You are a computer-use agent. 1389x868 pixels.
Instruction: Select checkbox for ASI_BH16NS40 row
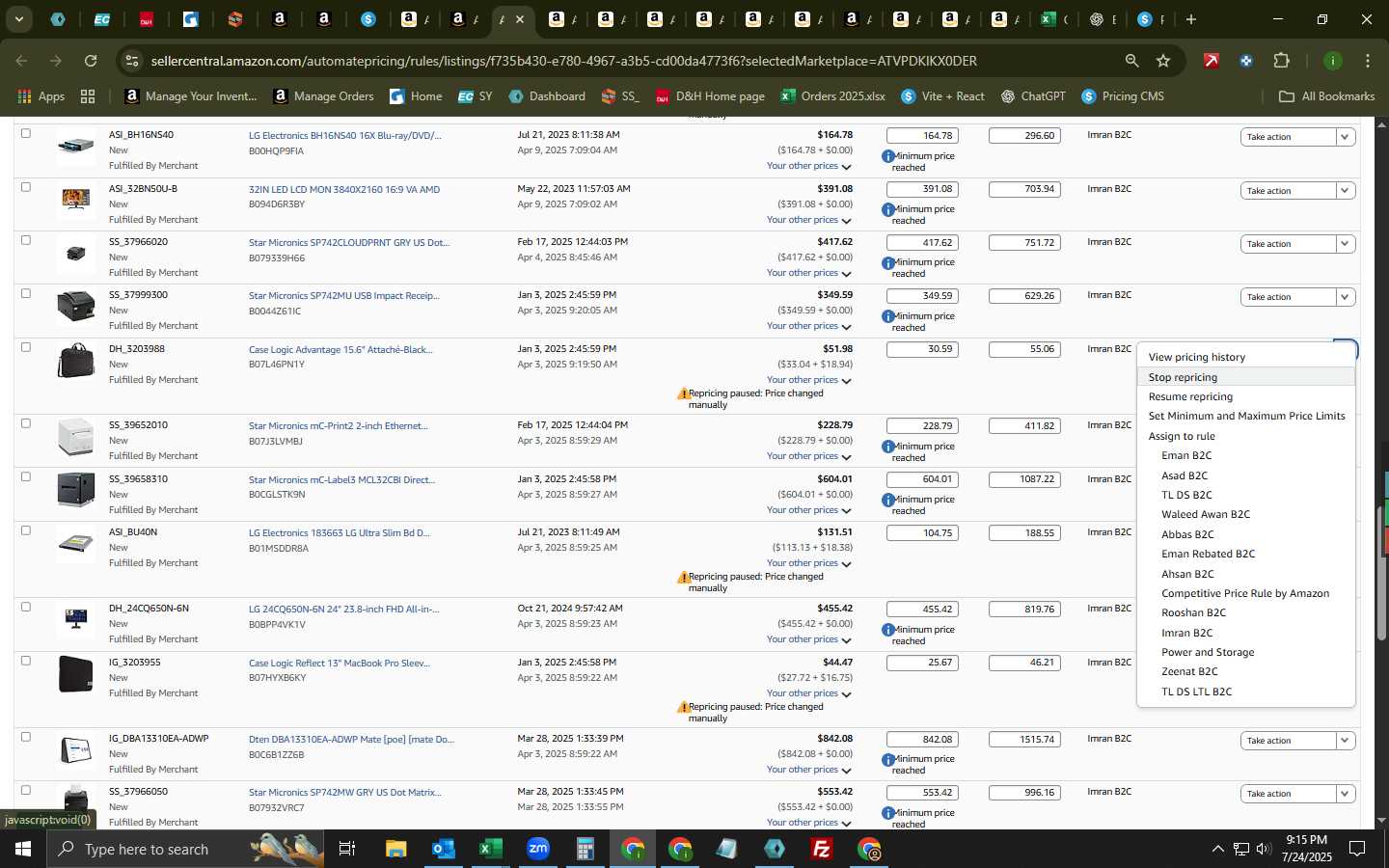click(26, 133)
